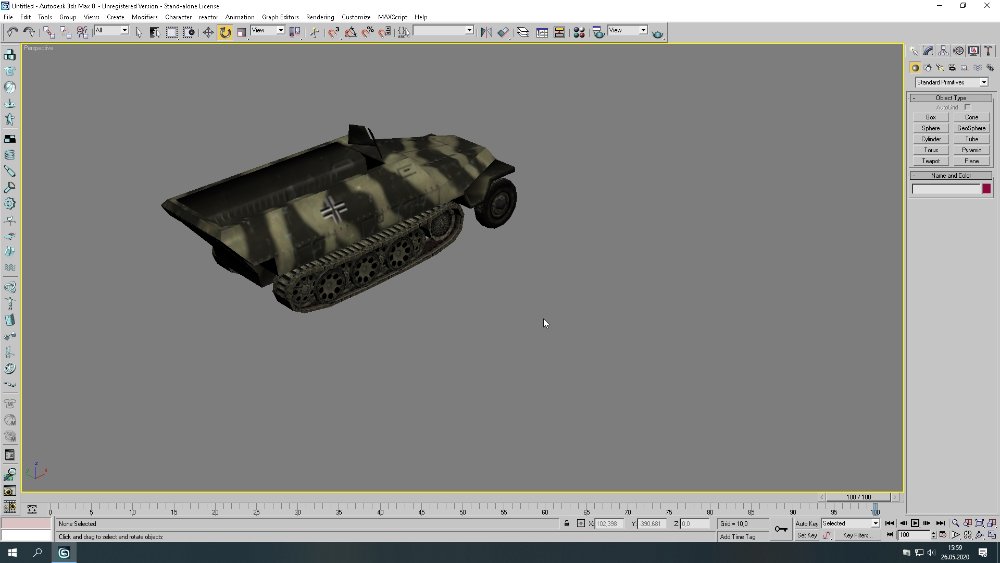Click the Teapot primitive button
Screen dimensions: 1000x563
click(930, 160)
